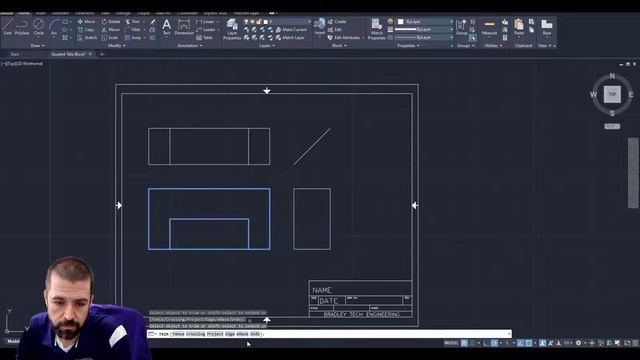Switch to the Start tab
The image size is (640, 360).
click(x=15, y=54)
